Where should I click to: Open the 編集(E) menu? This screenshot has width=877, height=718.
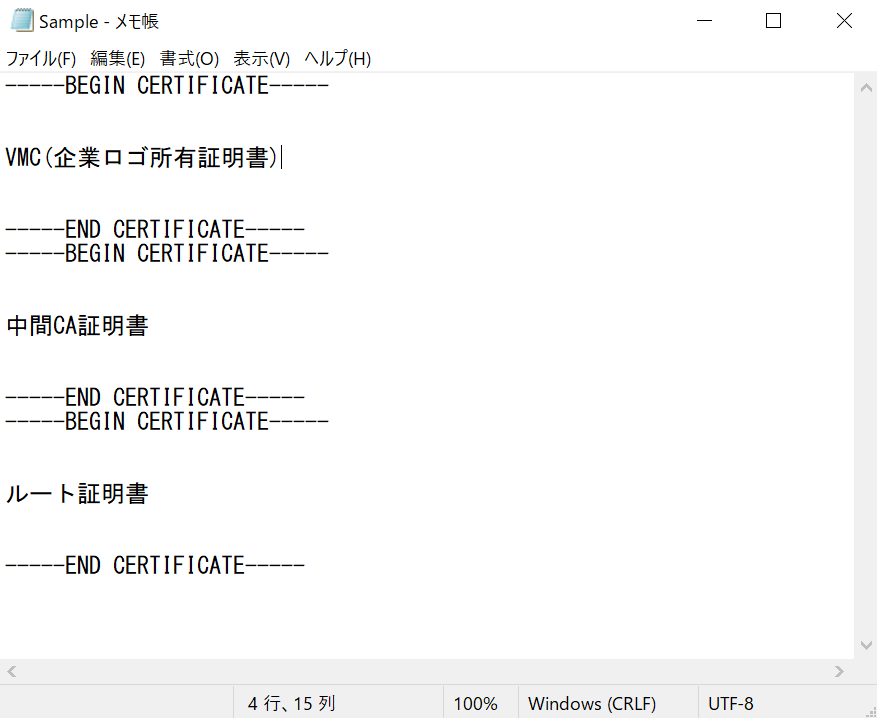[117, 59]
